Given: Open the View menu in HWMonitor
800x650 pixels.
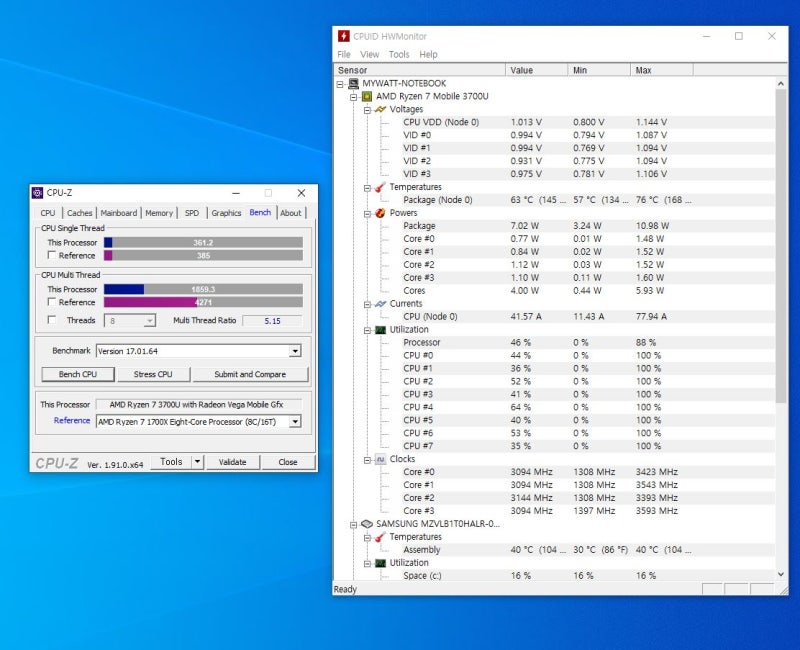Looking at the screenshot, I should coord(370,54).
